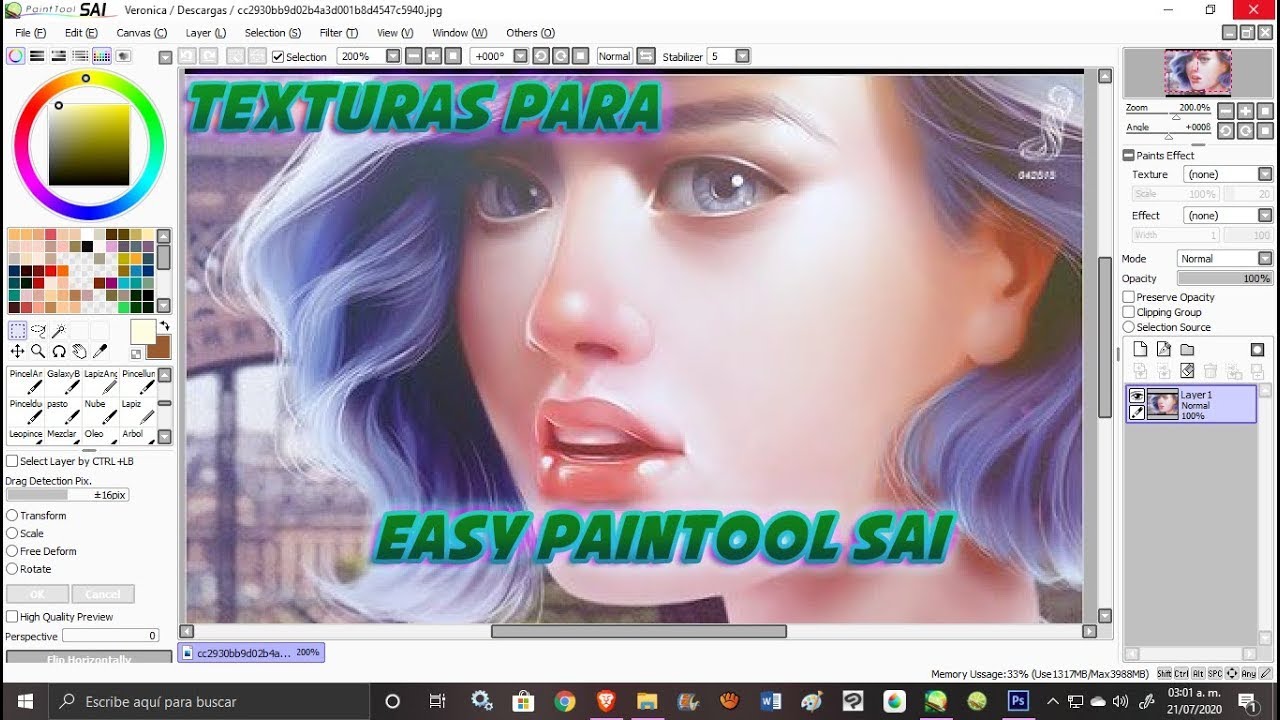Select the Lasso tool
Viewport: 1280px width, 720px height.
coord(38,331)
